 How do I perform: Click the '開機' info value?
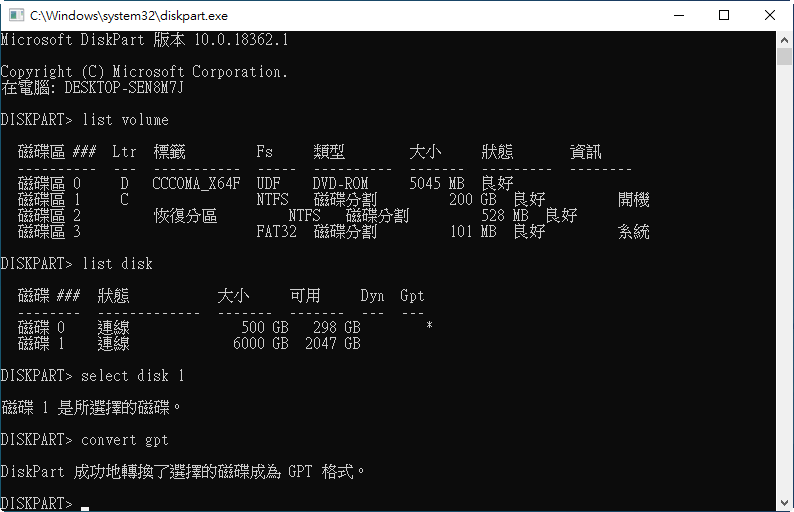(633, 200)
